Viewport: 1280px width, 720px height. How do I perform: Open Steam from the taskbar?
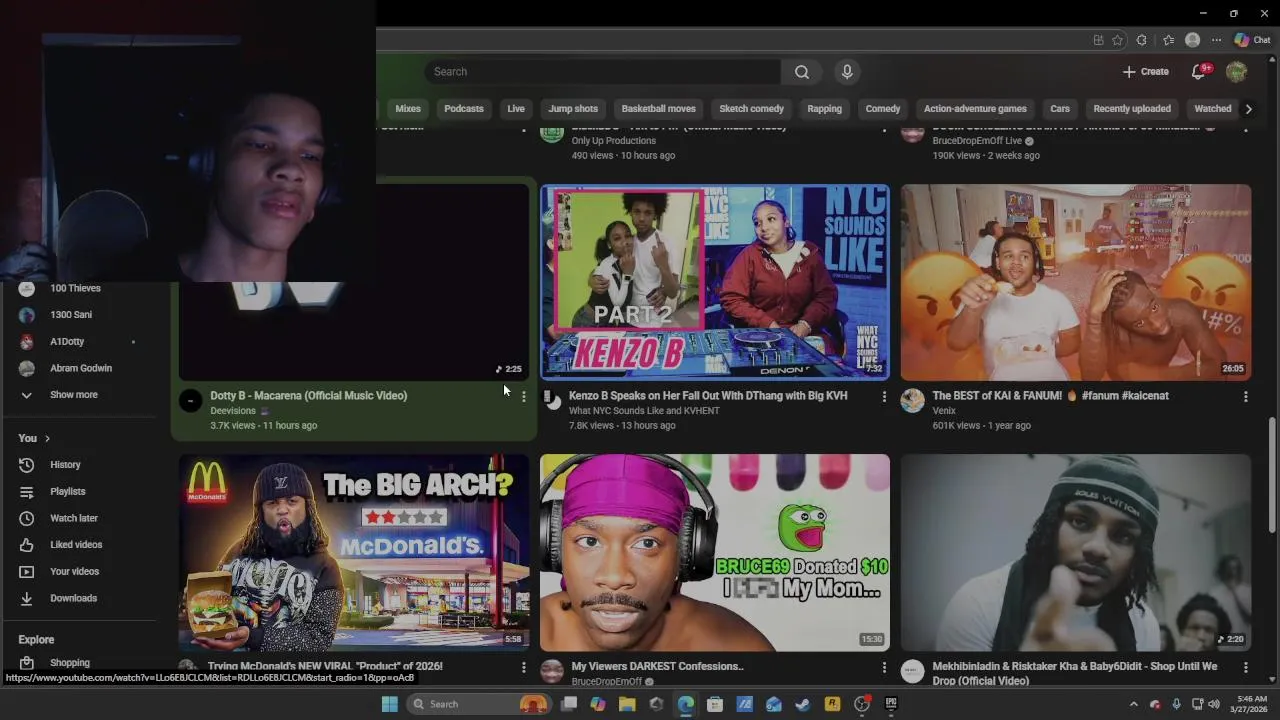pos(802,704)
